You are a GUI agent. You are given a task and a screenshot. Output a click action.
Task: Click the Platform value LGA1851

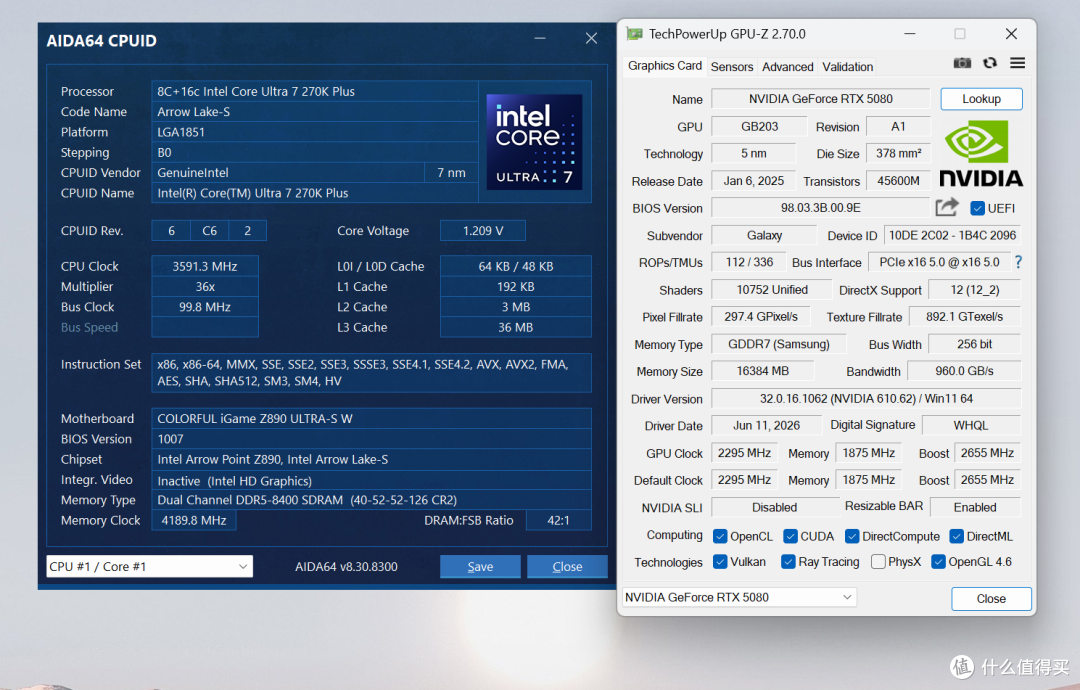pos(315,132)
